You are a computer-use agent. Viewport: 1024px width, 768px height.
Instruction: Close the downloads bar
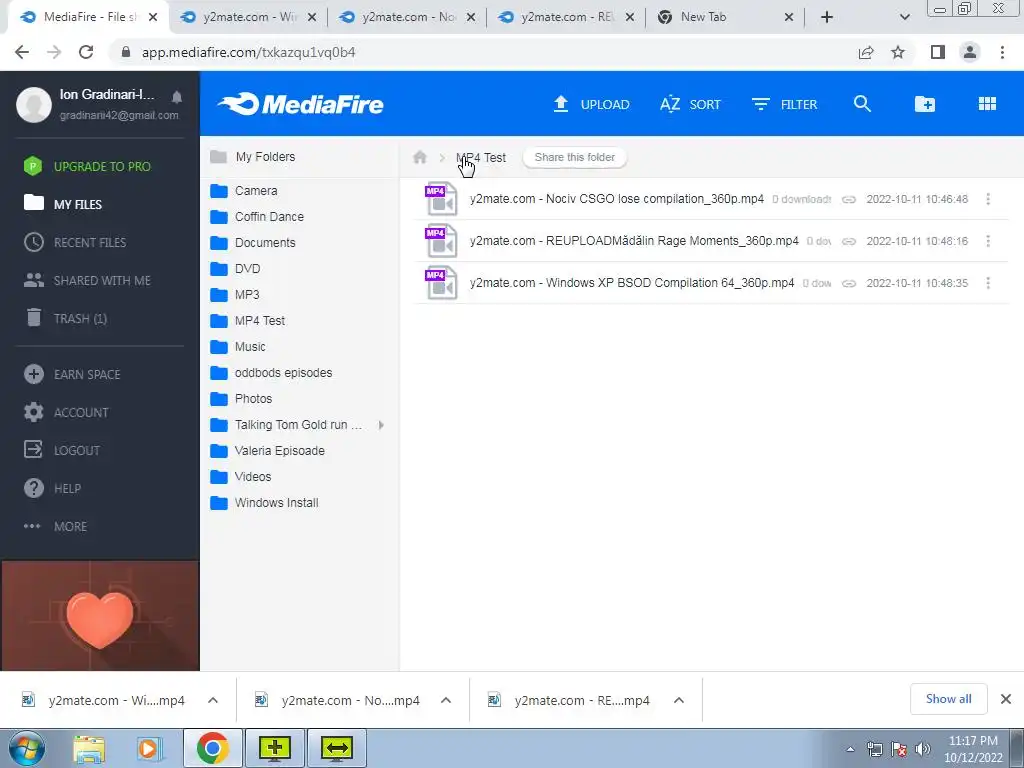point(1006,699)
